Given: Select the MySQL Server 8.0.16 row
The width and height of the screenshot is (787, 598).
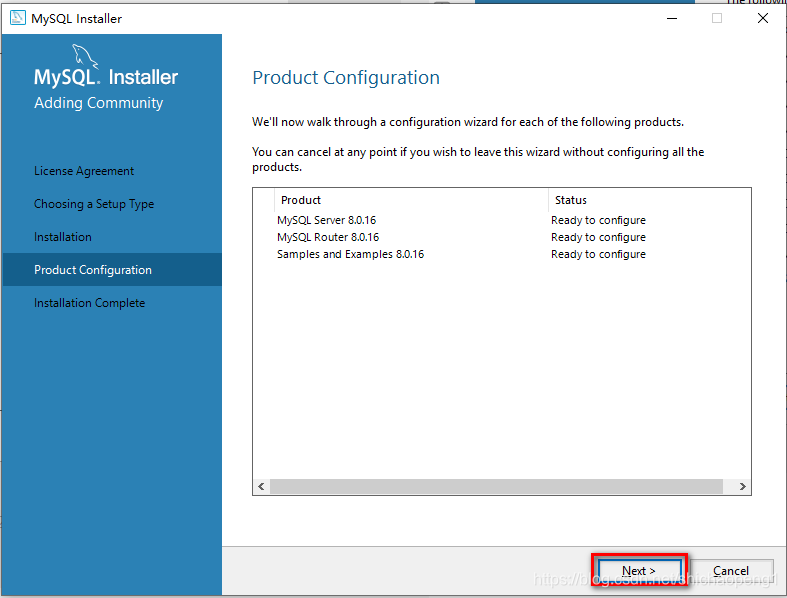Looking at the screenshot, I should [x=502, y=220].
